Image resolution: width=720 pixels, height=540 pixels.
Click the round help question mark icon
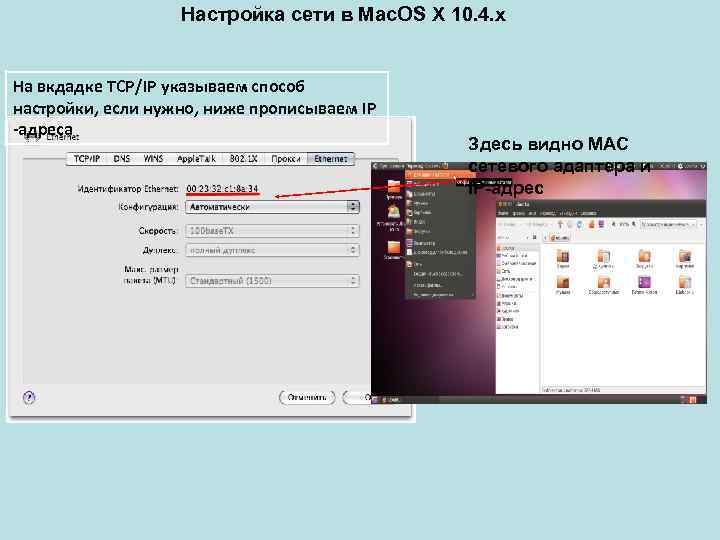click(x=29, y=397)
